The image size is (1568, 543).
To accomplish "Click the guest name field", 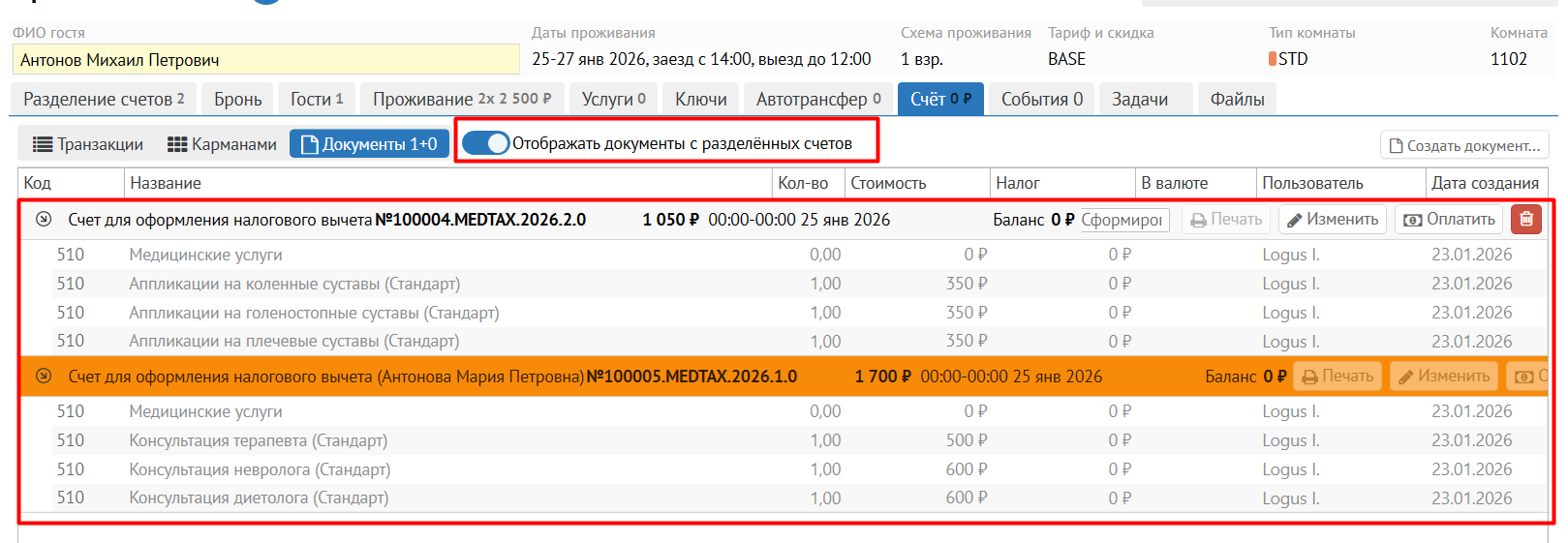I will [x=265, y=60].
